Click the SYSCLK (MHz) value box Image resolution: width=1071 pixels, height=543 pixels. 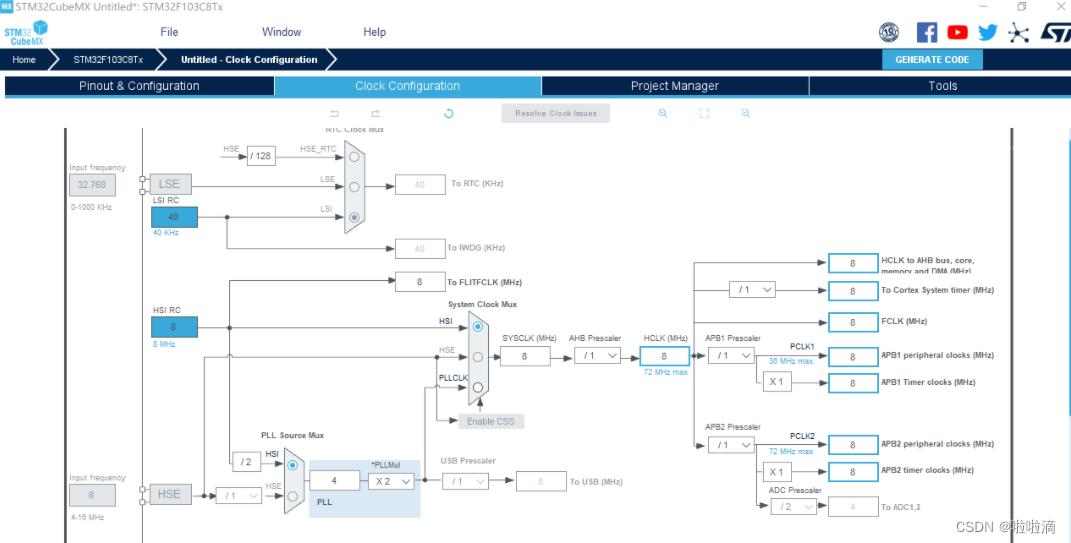point(525,356)
